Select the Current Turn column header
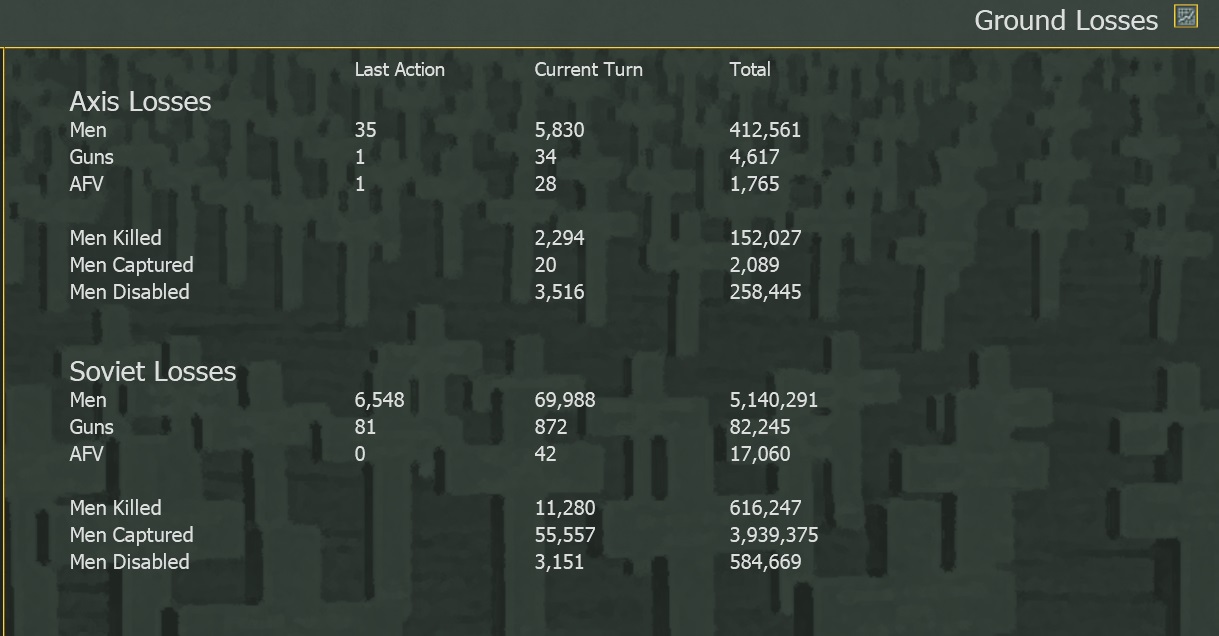 click(x=588, y=70)
